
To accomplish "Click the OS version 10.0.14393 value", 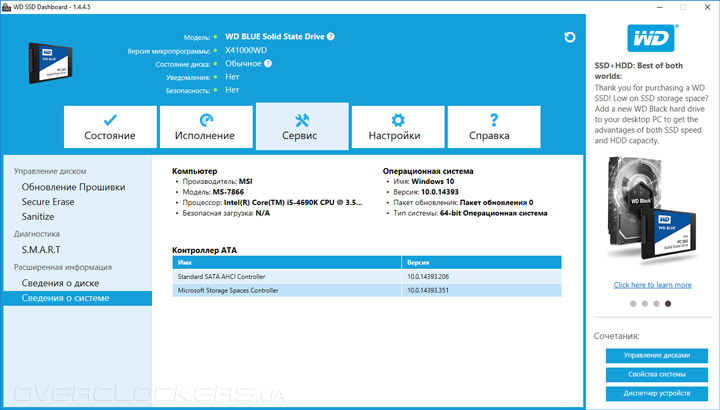I will click(x=439, y=192).
